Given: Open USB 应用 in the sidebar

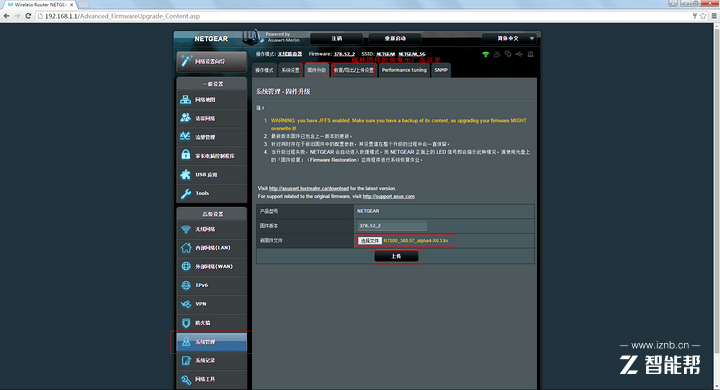Looking at the screenshot, I should coord(212,175).
